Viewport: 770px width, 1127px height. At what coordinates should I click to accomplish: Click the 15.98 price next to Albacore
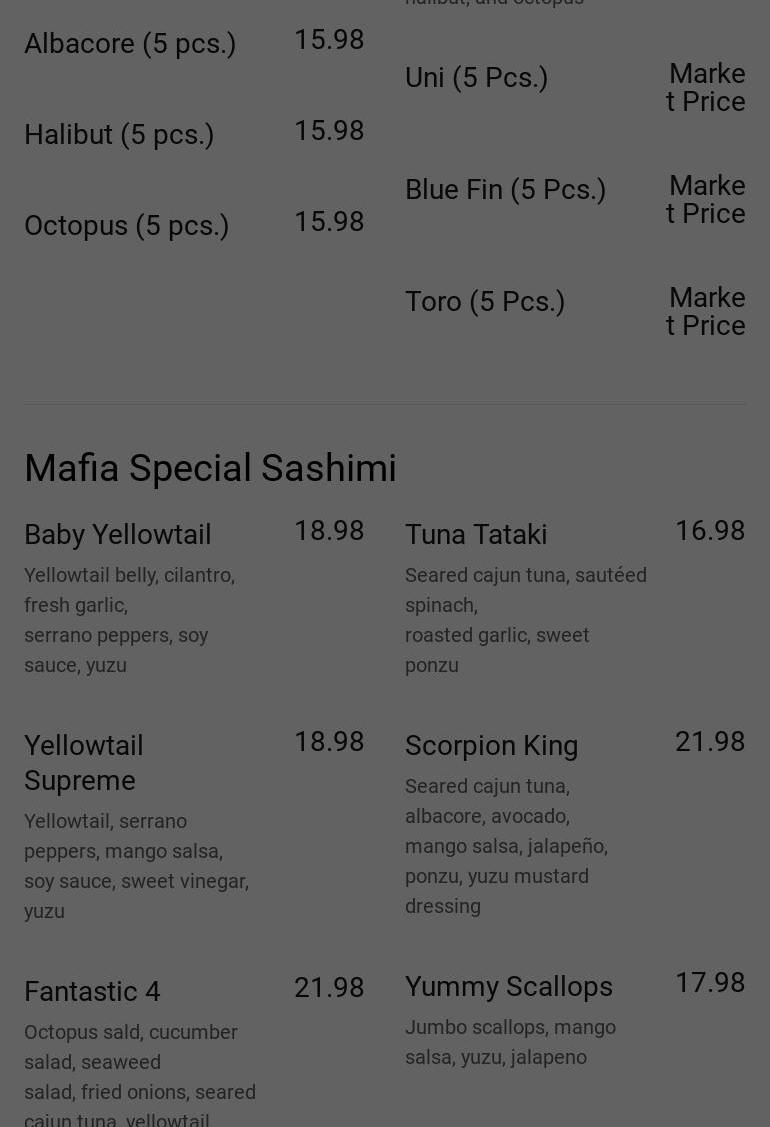(x=328, y=40)
